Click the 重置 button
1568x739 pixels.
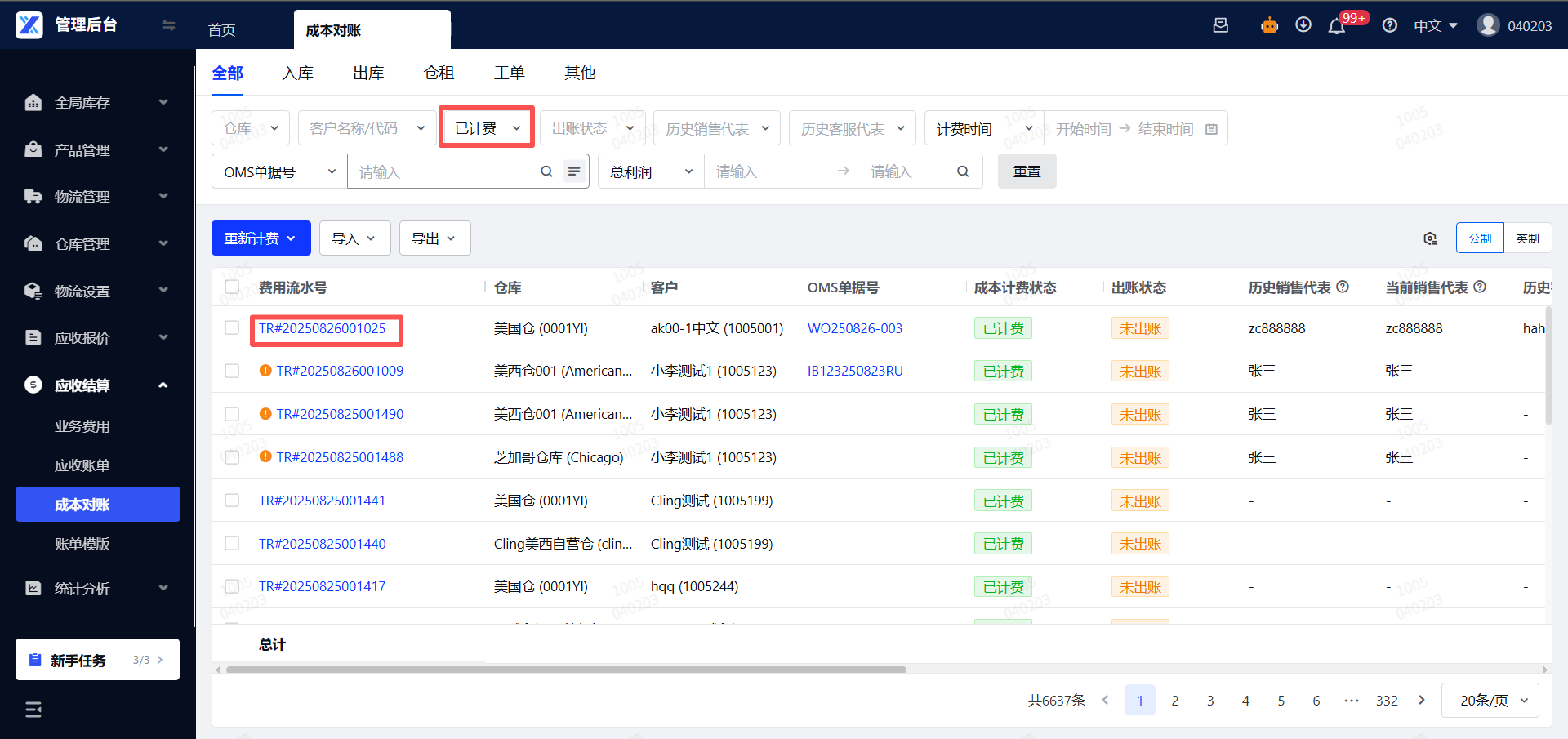point(1027,171)
